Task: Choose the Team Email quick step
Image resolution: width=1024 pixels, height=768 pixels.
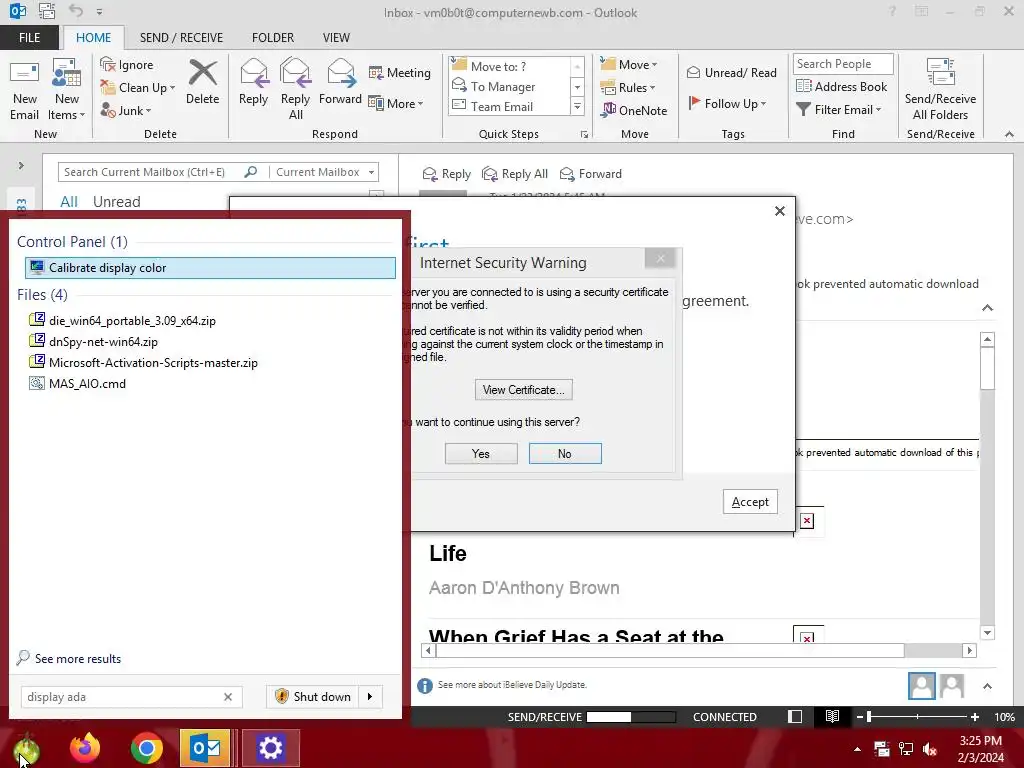Action: (509, 106)
